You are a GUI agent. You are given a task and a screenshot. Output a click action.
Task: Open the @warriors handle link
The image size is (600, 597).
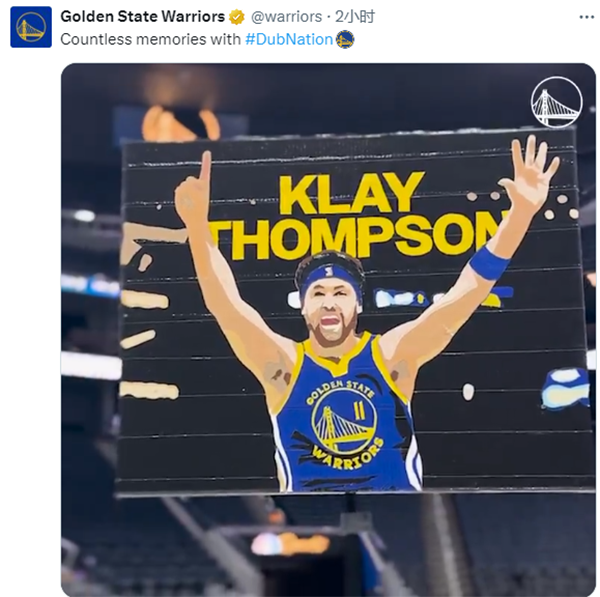coord(287,17)
